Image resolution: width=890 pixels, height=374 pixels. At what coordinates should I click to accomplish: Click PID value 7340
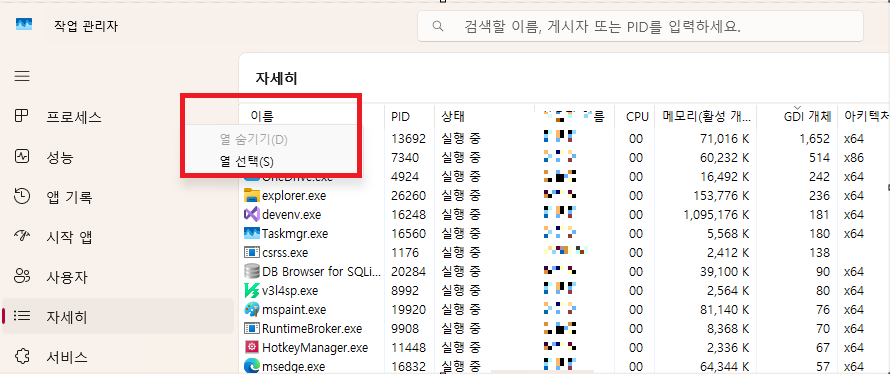click(x=405, y=158)
